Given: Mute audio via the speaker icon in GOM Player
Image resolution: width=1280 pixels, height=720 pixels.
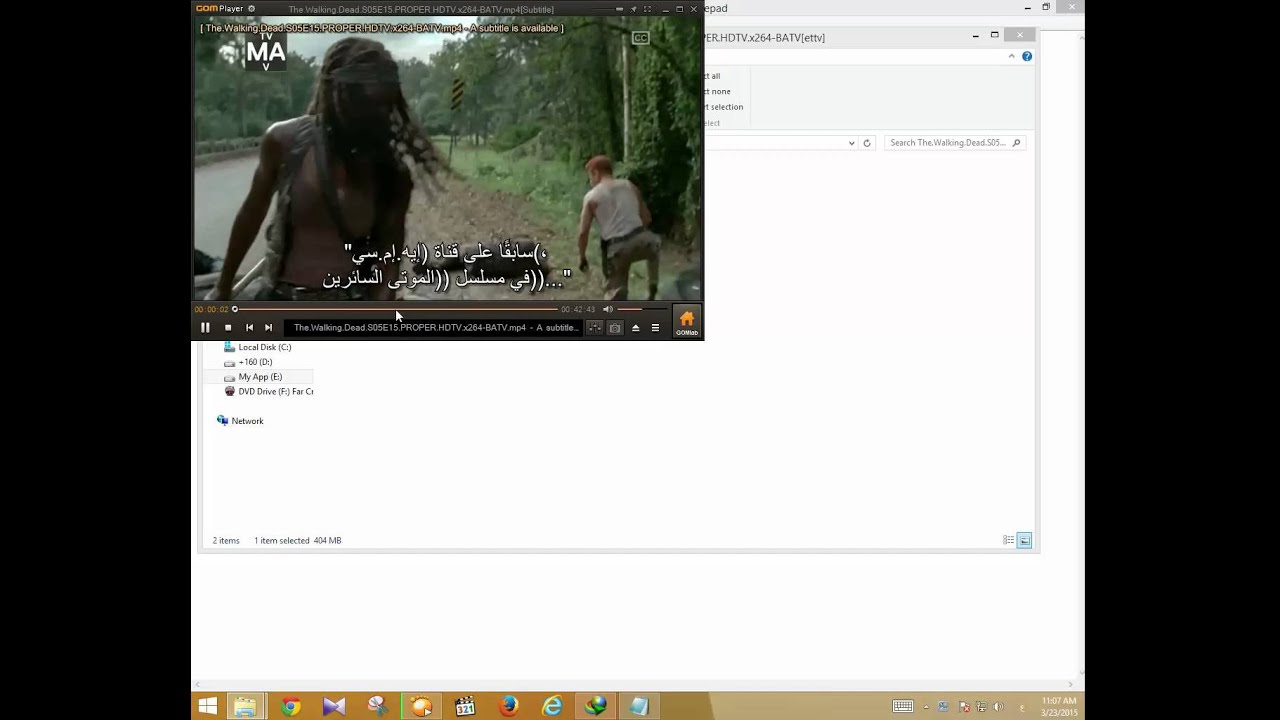Looking at the screenshot, I should tap(607, 309).
